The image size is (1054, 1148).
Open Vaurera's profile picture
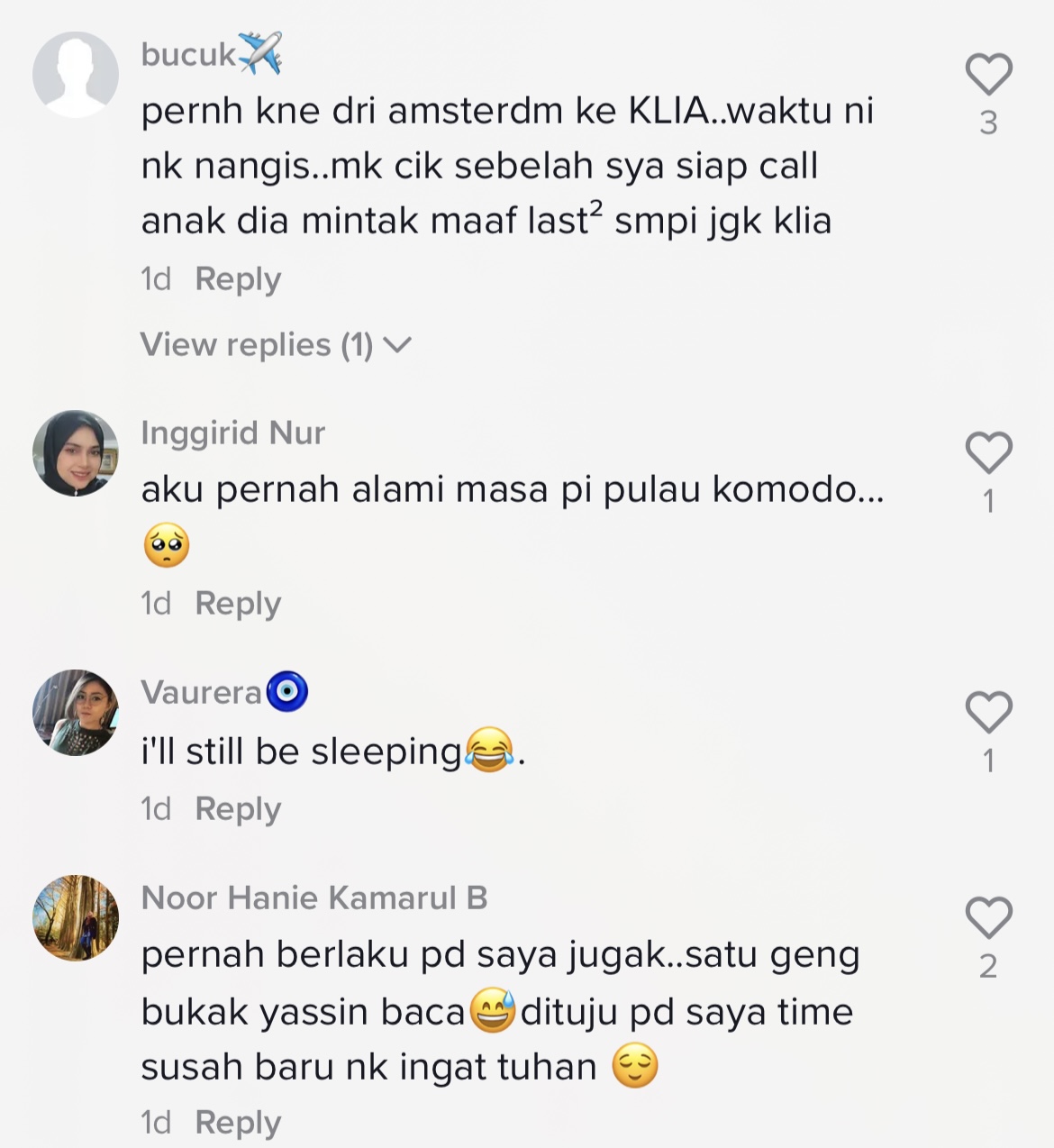point(76,713)
